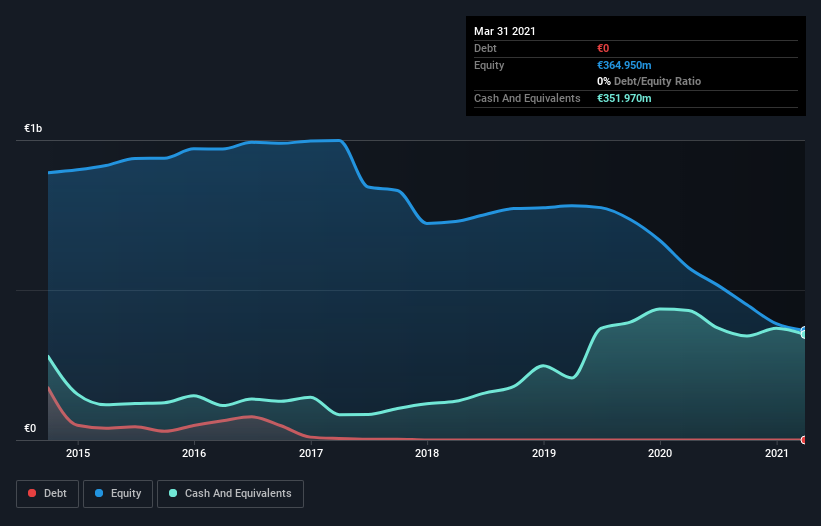The width and height of the screenshot is (821, 526).
Task: Click the 2018 x-axis label
Action: 427,453
